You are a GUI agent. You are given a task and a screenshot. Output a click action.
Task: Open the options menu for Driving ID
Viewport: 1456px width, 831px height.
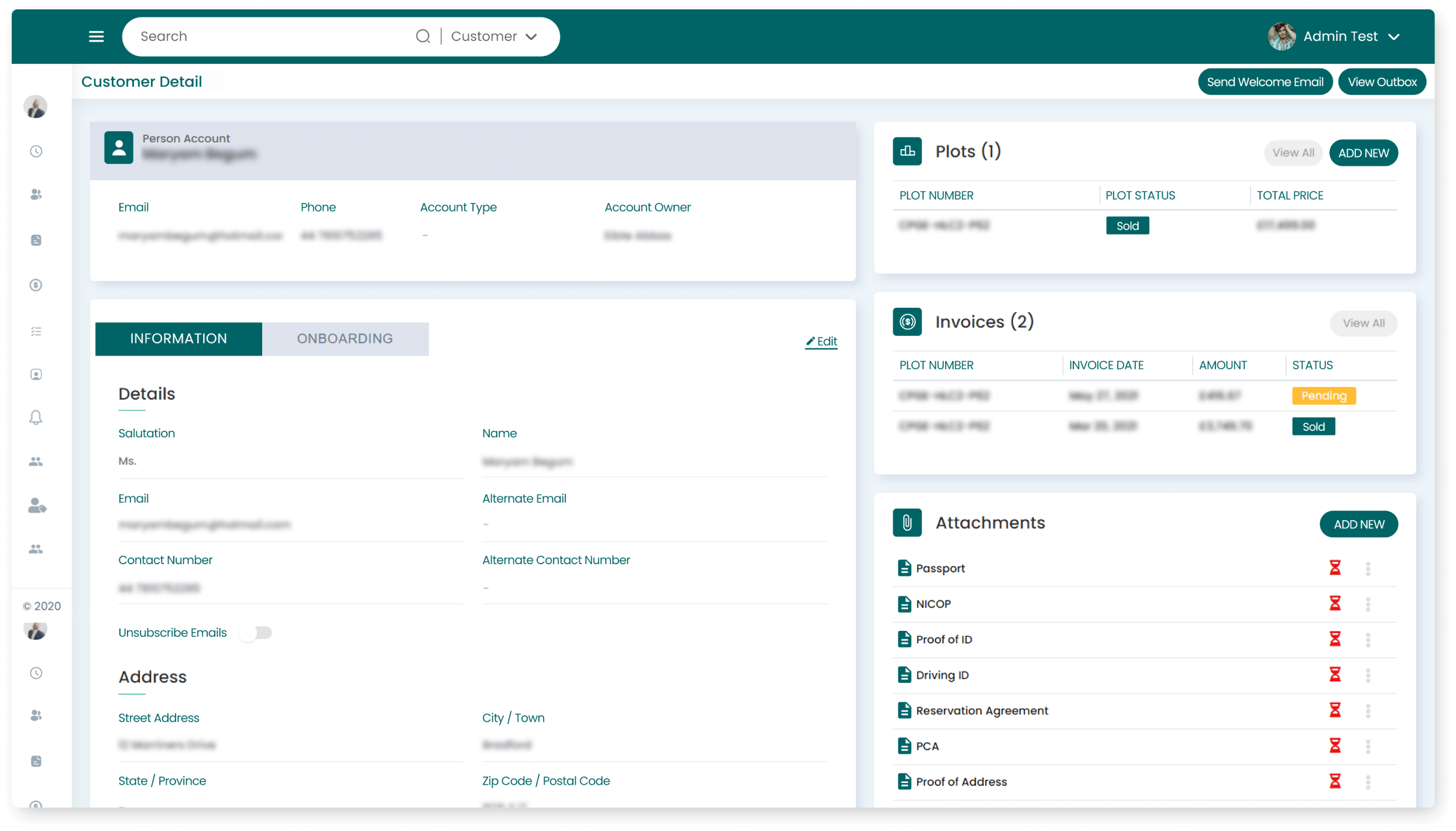coord(1368,675)
